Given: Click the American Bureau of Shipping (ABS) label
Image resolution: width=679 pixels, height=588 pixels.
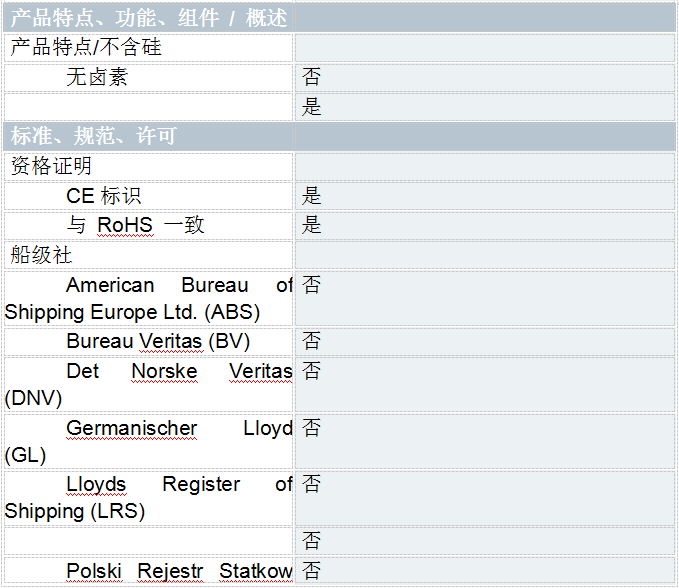Looking at the screenshot, I should (x=149, y=299).
